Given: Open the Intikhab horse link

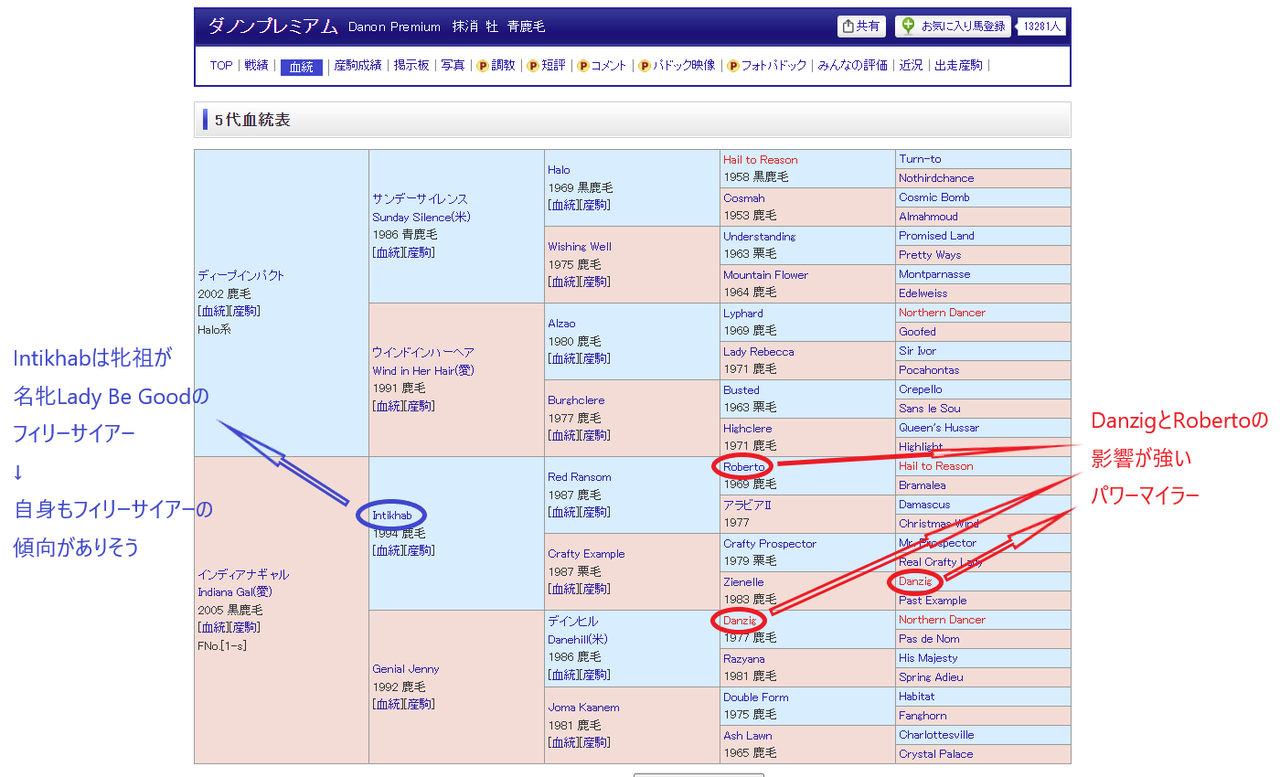Looking at the screenshot, I should 392,515.
